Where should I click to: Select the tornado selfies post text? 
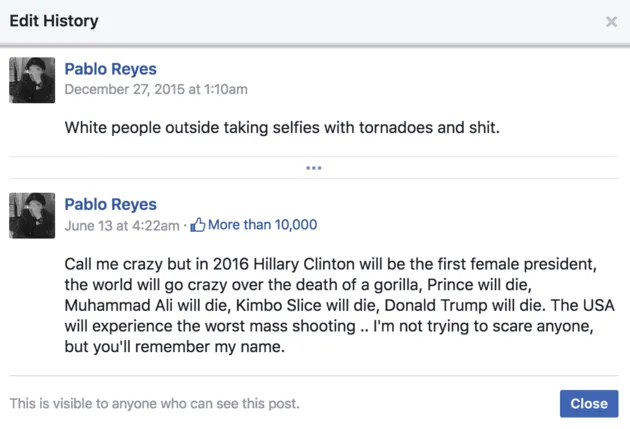click(x=282, y=128)
